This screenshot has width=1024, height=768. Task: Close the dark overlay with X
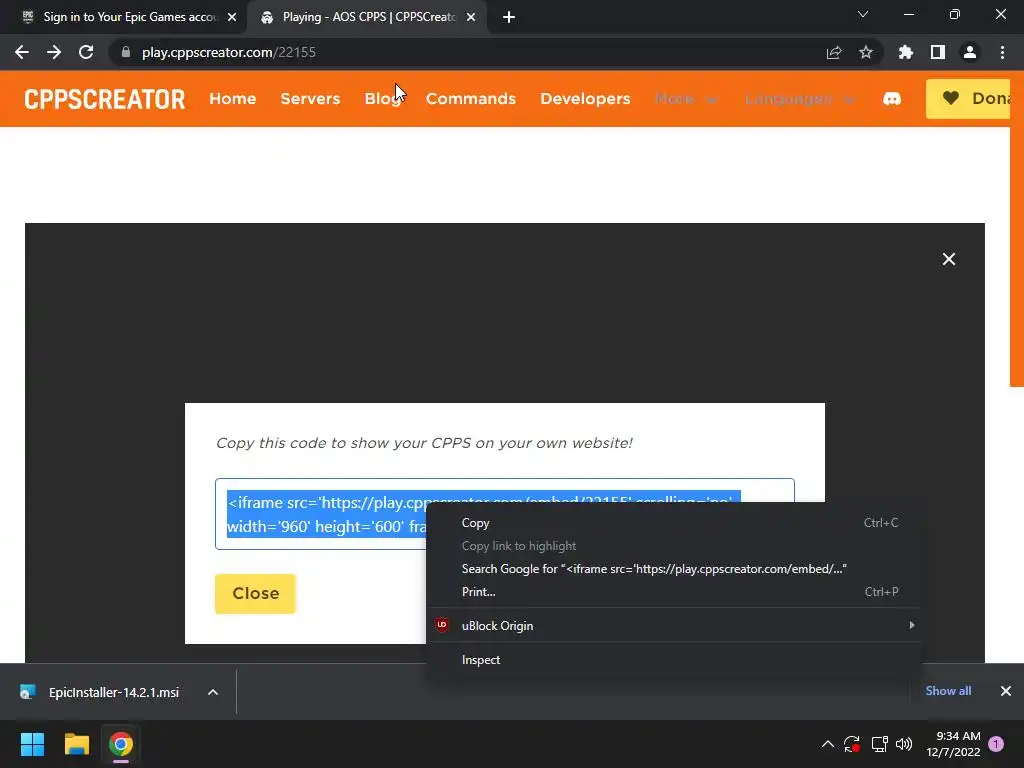[949, 259]
